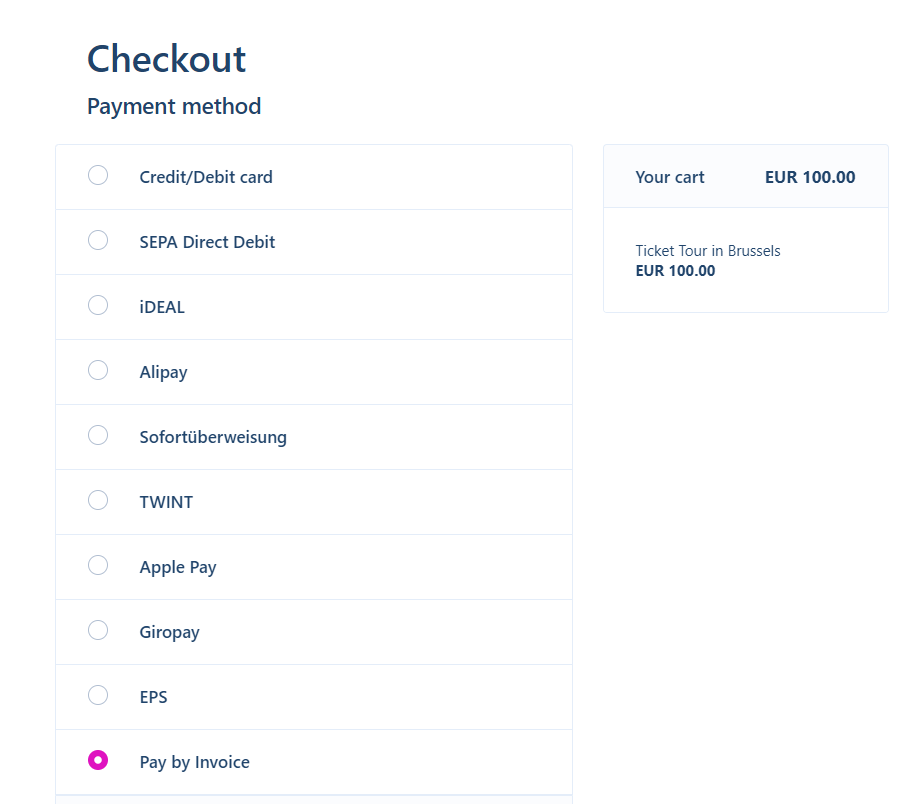This screenshot has height=804, width=897.
Task: Select the Credit/Debit card radio button
Action: tap(98, 176)
